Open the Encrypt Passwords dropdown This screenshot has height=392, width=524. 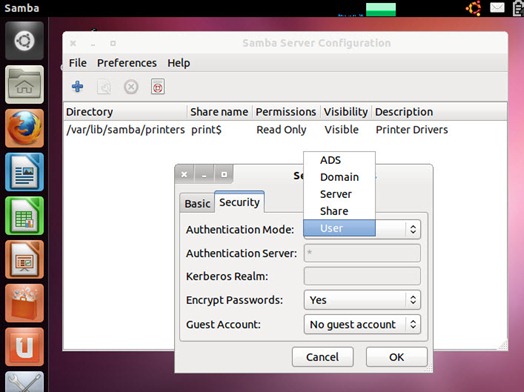click(x=362, y=300)
